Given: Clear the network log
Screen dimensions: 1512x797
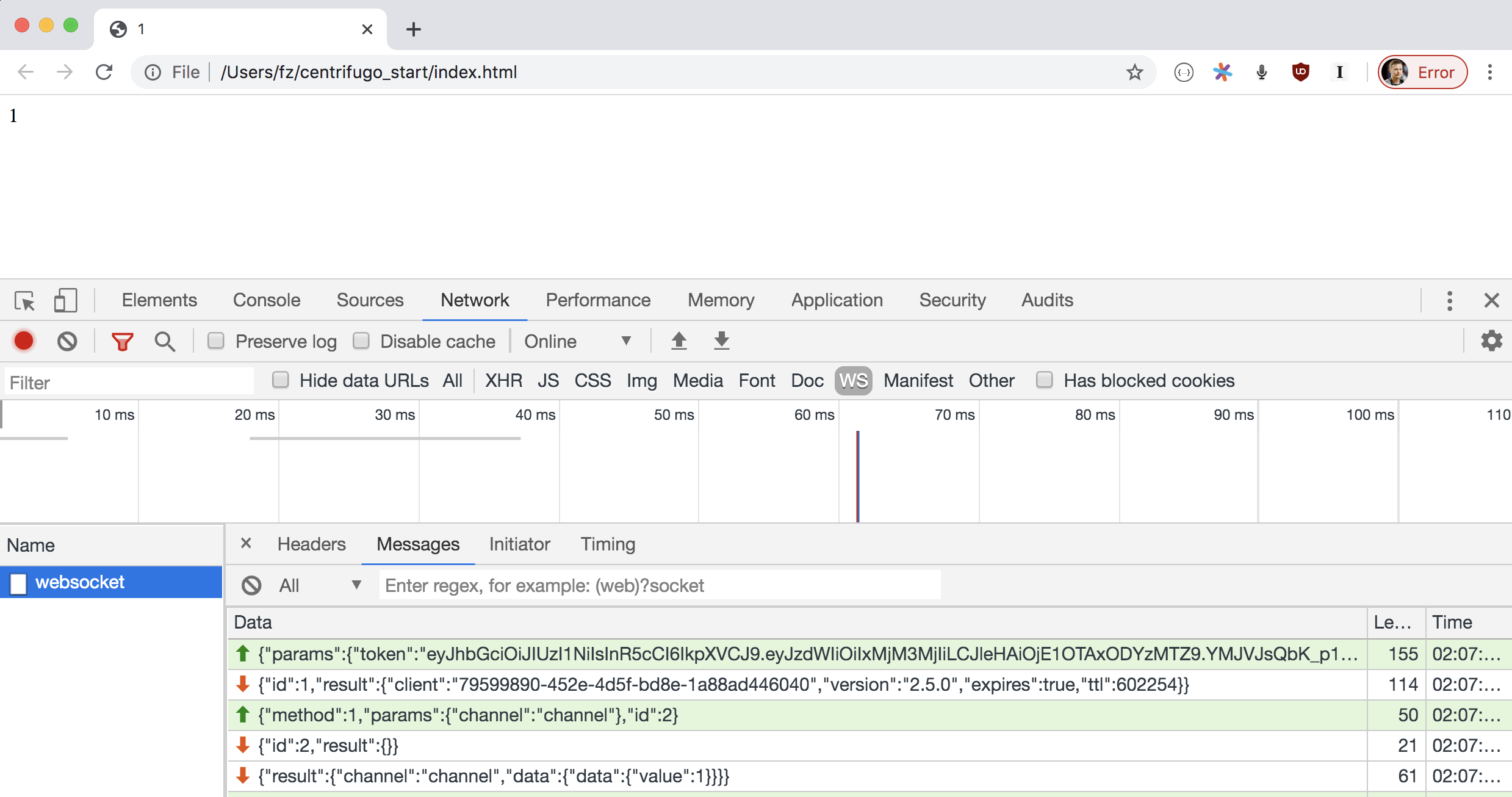Looking at the screenshot, I should point(67,341).
